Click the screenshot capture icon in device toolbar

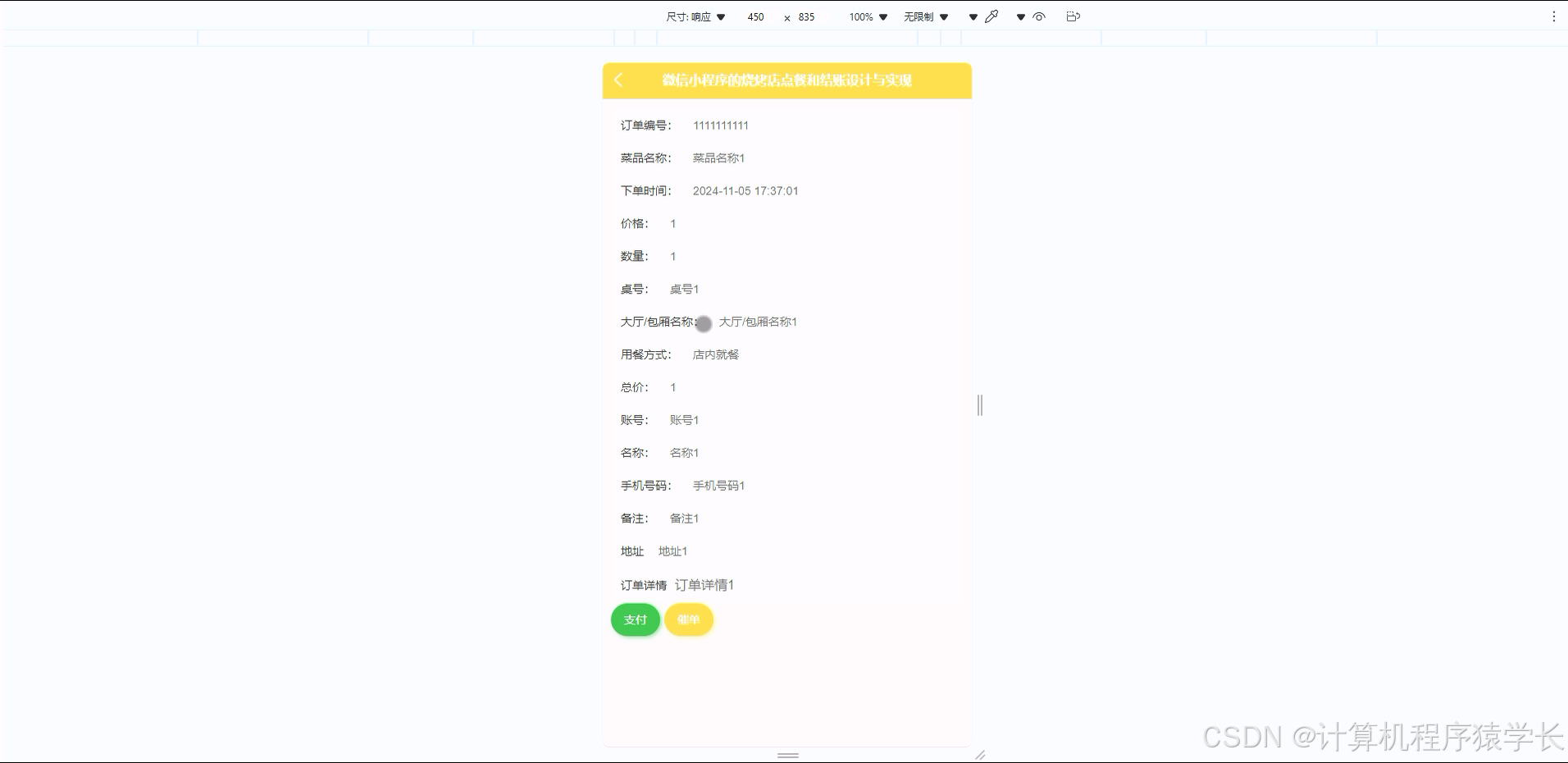pyautogui.click(x=1073, y=16)
